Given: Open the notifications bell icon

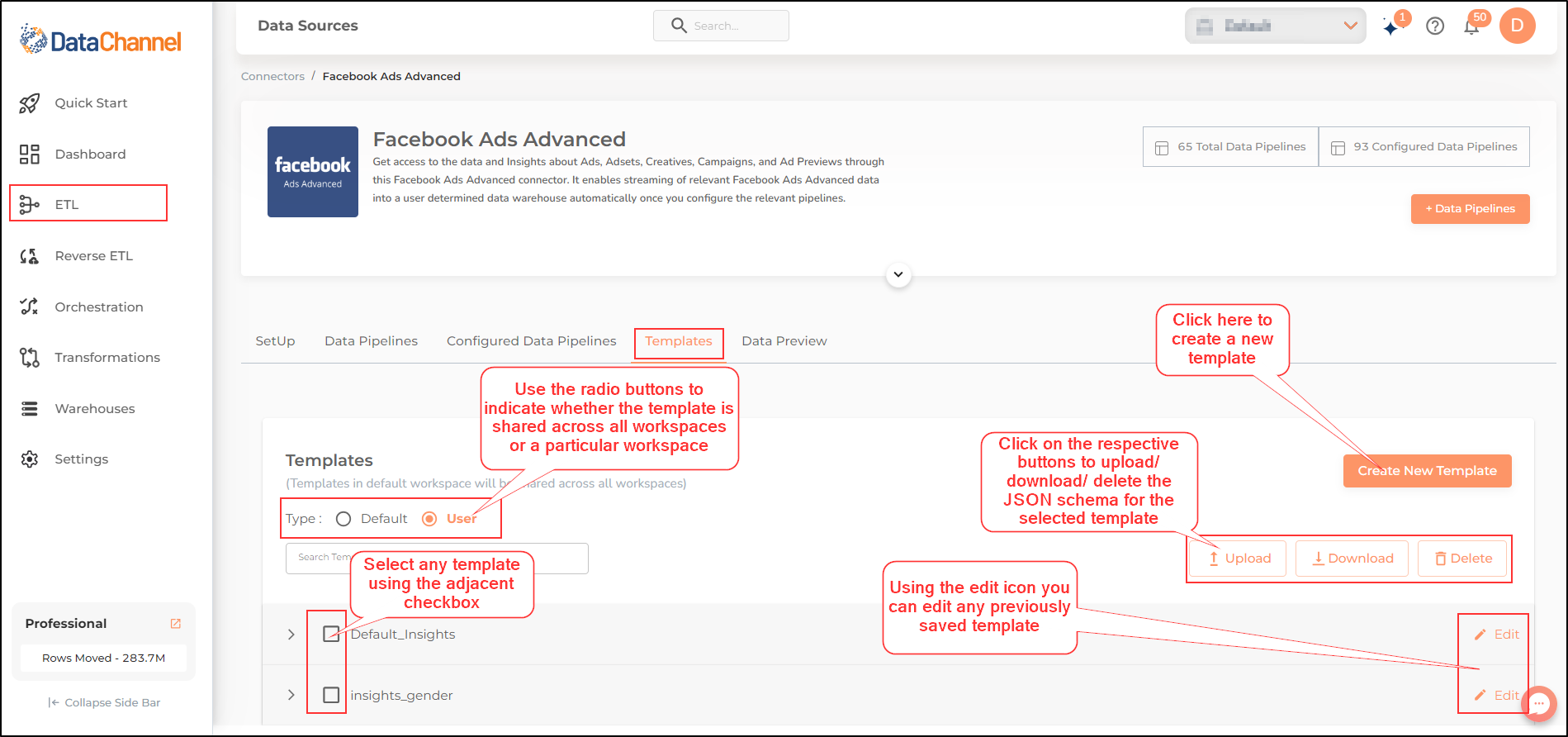Looking at the screenshot, I should (1471, 26).
